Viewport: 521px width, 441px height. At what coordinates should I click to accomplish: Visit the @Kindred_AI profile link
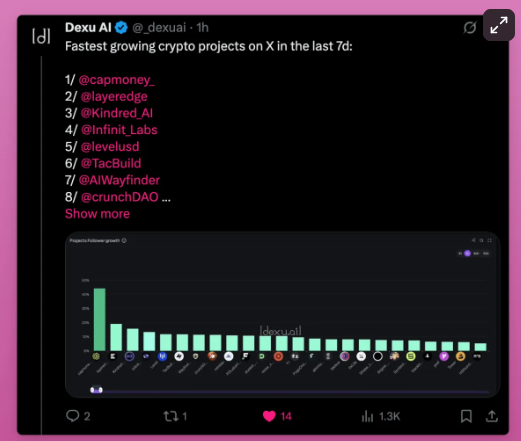click(117, 113)
